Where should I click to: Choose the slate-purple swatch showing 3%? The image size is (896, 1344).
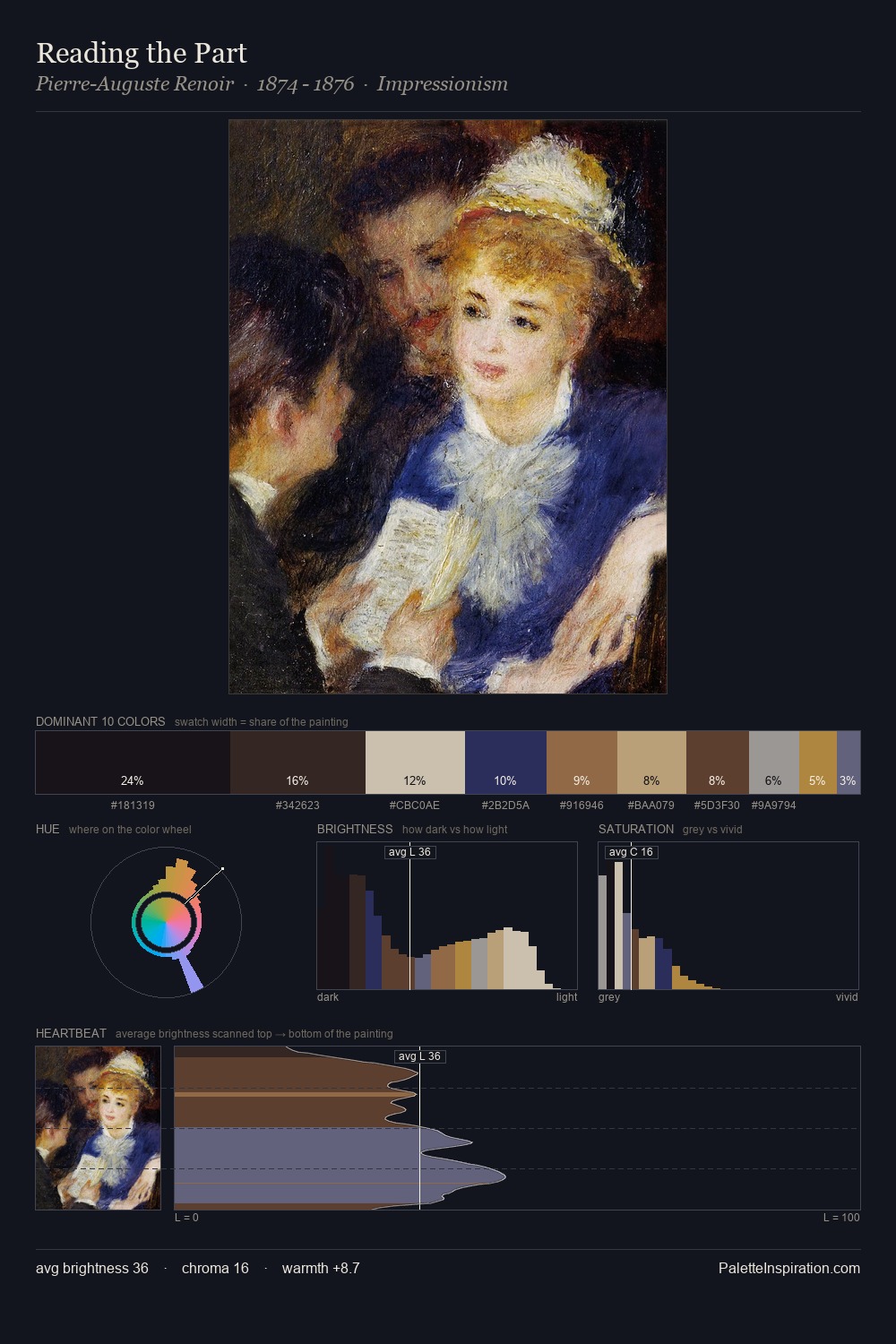849,762
